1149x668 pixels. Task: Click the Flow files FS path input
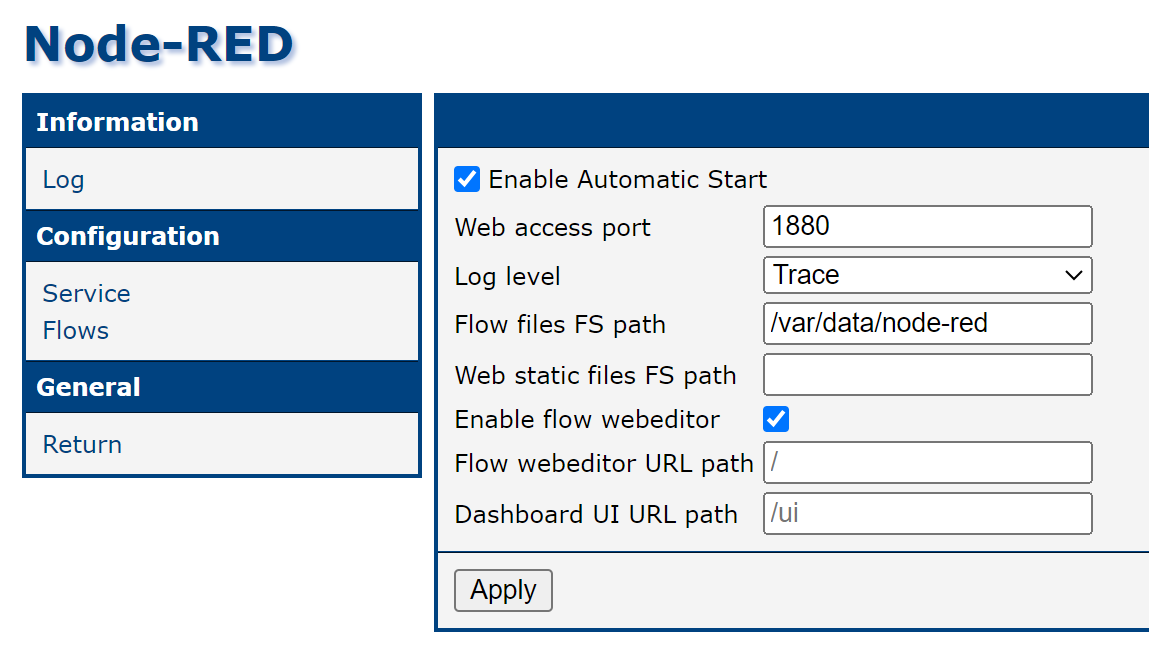point(927,324)
